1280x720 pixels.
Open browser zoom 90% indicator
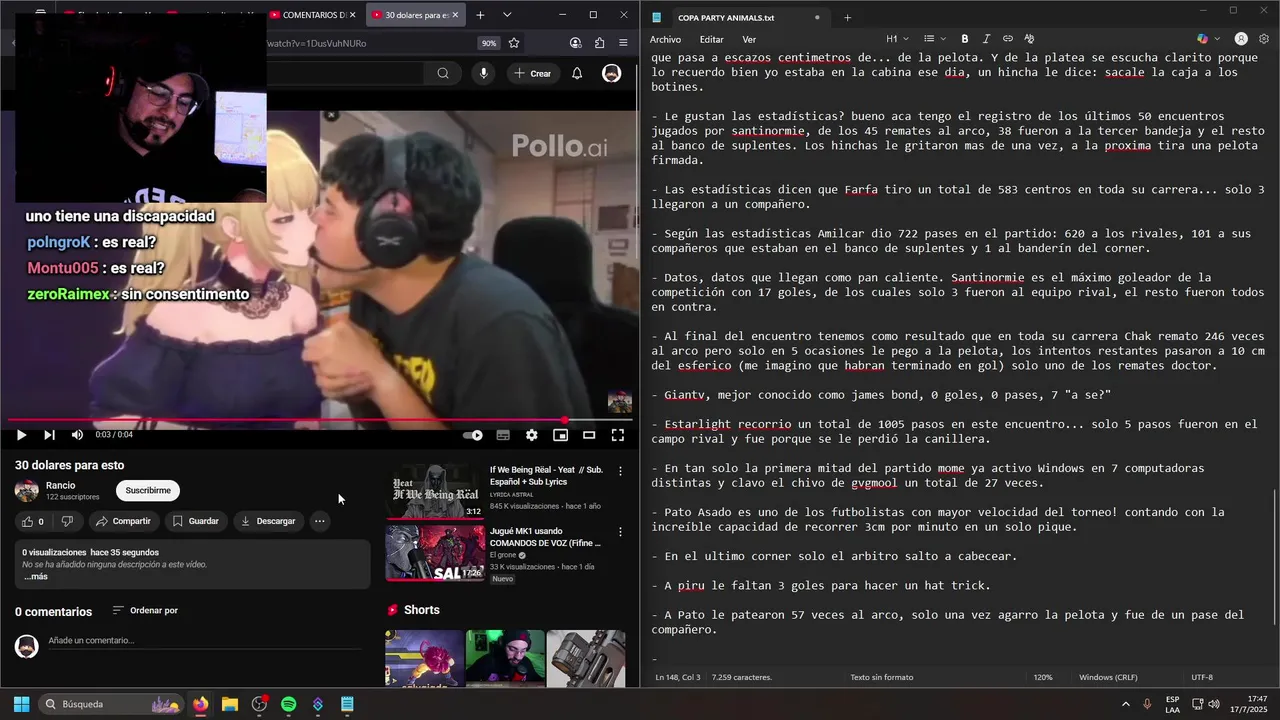pos(489,43)
